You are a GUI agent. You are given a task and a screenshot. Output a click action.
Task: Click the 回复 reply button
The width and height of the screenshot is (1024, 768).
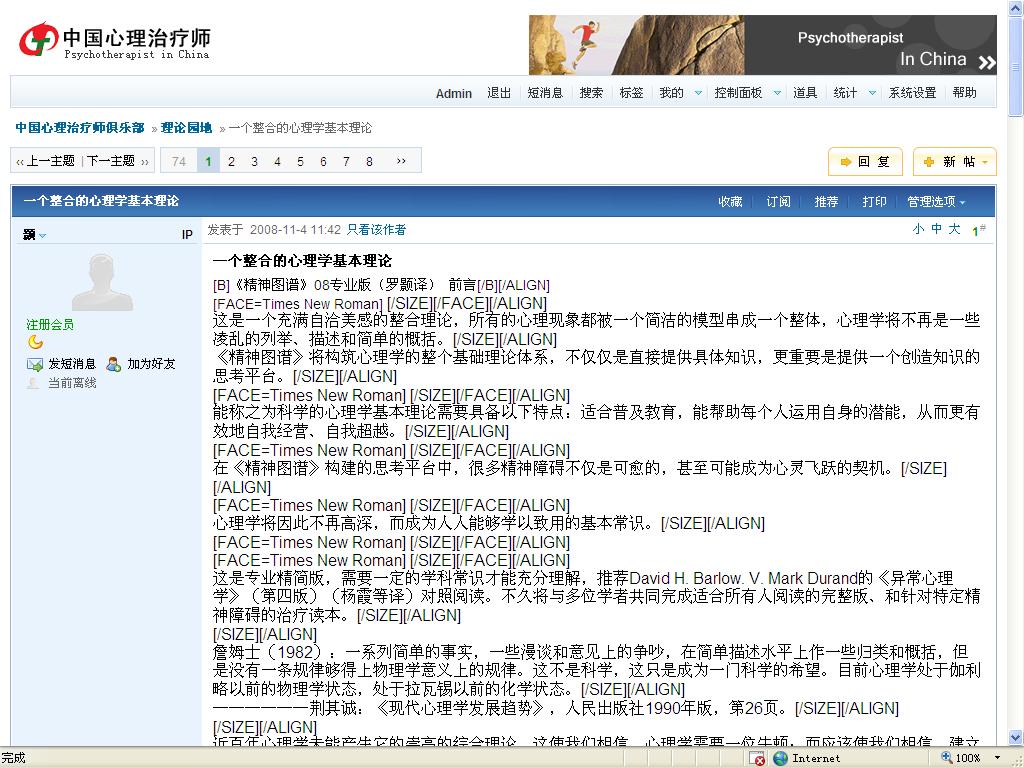865,162
